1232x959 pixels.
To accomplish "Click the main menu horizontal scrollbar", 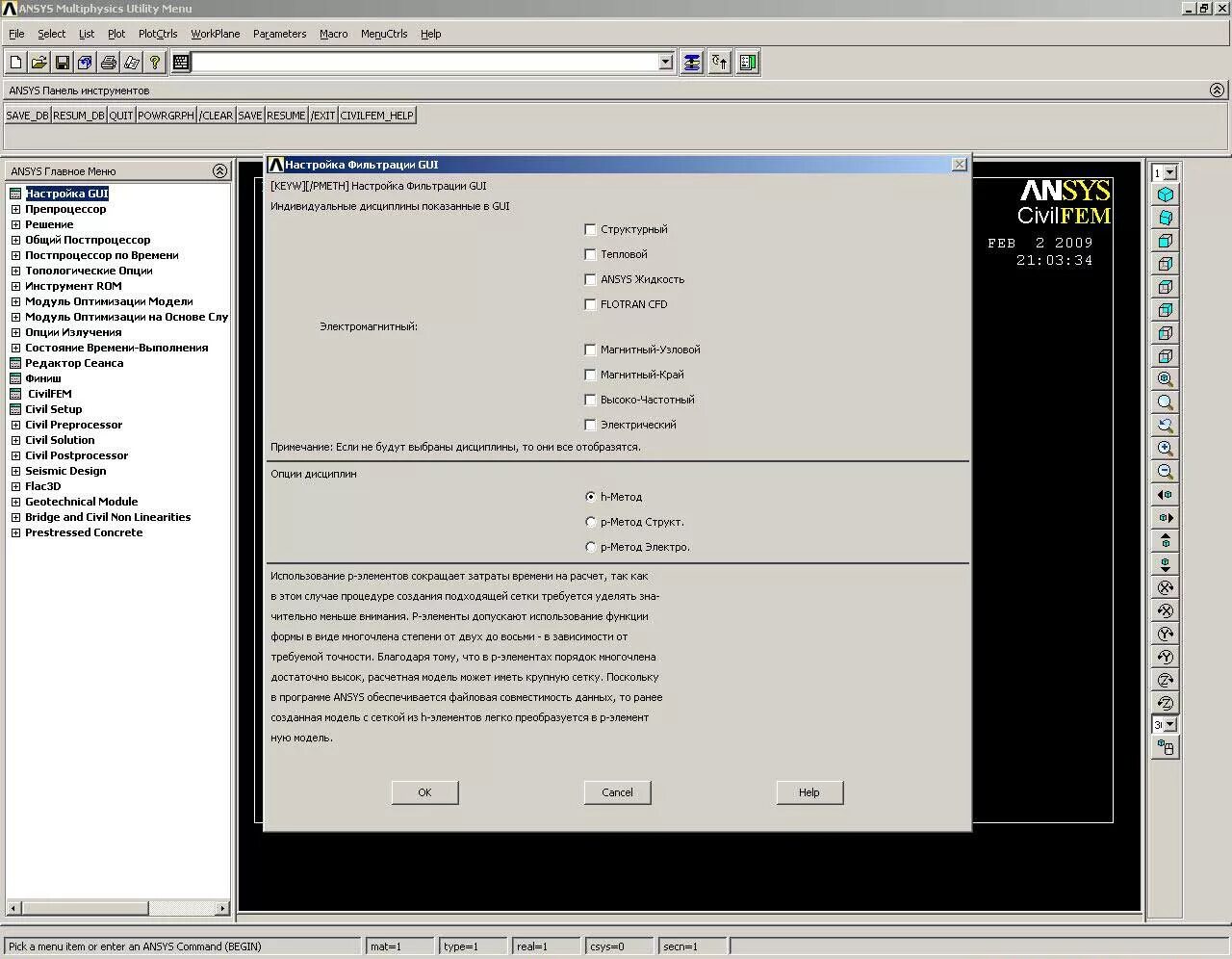I will (x=118, y=908).
